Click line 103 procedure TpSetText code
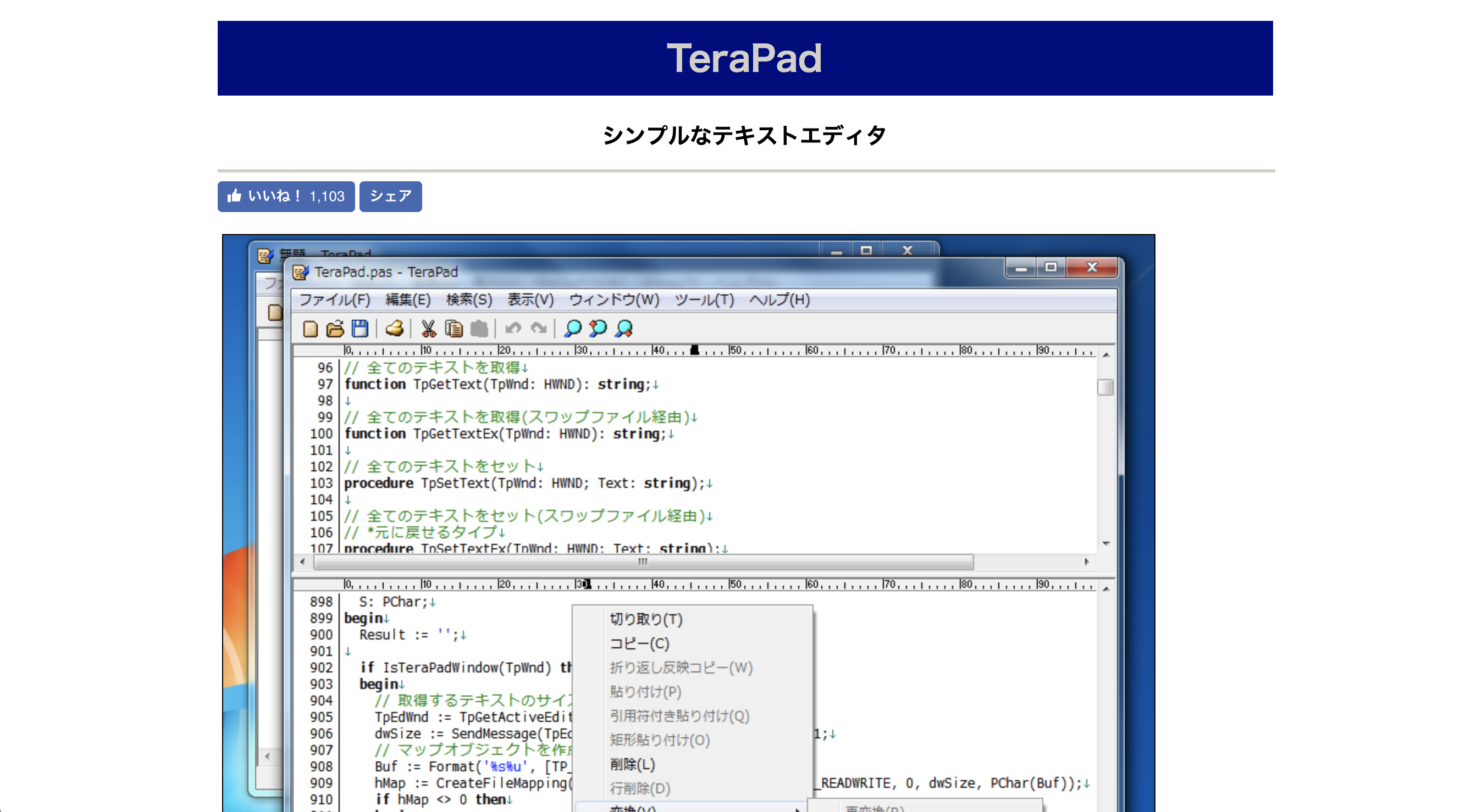Image resolution: width=1471 pixels, height=812 pixels. 528,483
